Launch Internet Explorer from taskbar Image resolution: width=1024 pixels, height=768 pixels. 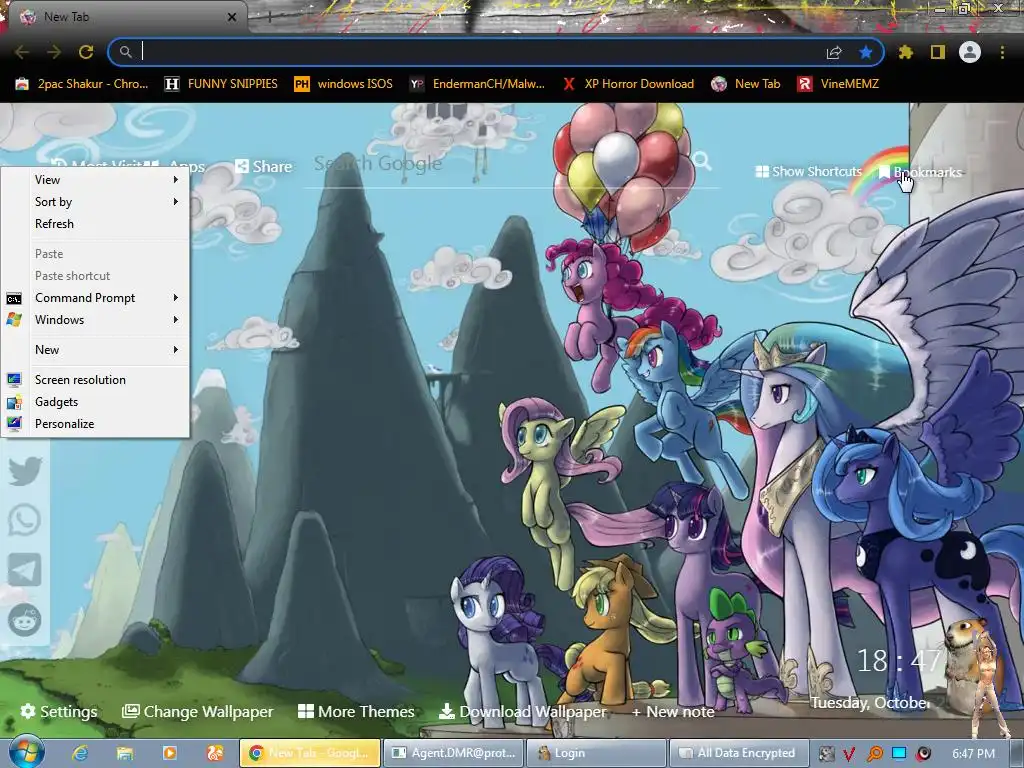[x=80, y=754]
